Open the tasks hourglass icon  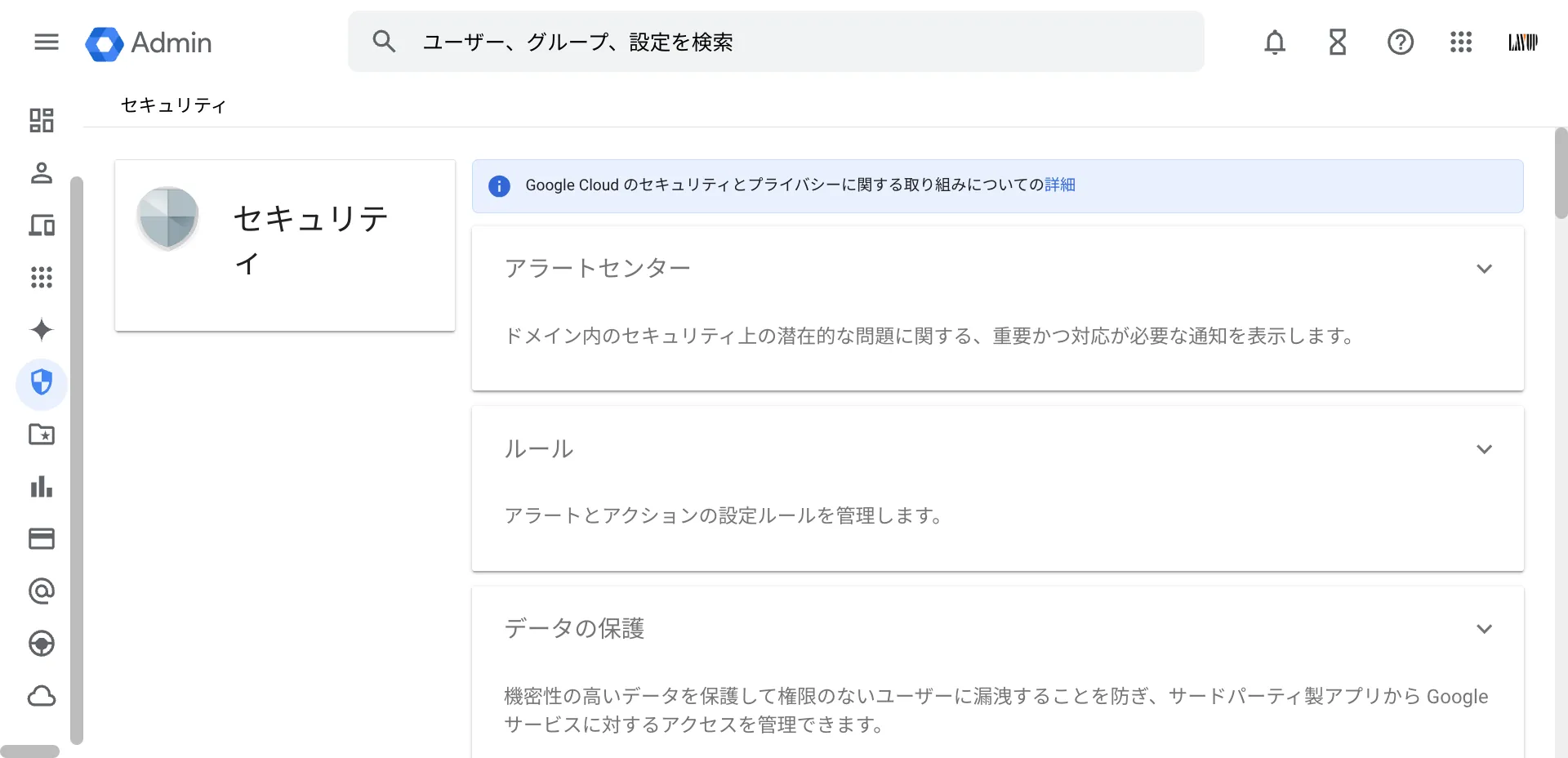pyautogui.click(x=1338, y=42)
